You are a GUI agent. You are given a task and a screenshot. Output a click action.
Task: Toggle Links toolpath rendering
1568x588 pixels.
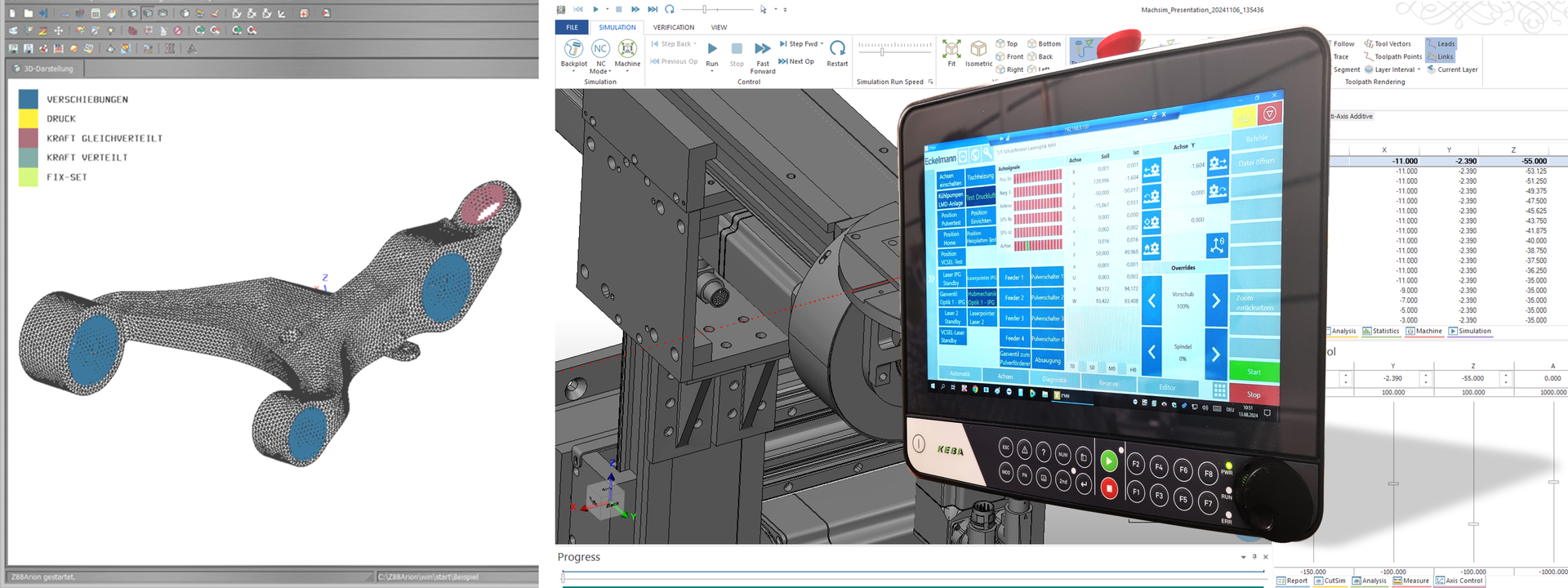[x=1441, y=57]
